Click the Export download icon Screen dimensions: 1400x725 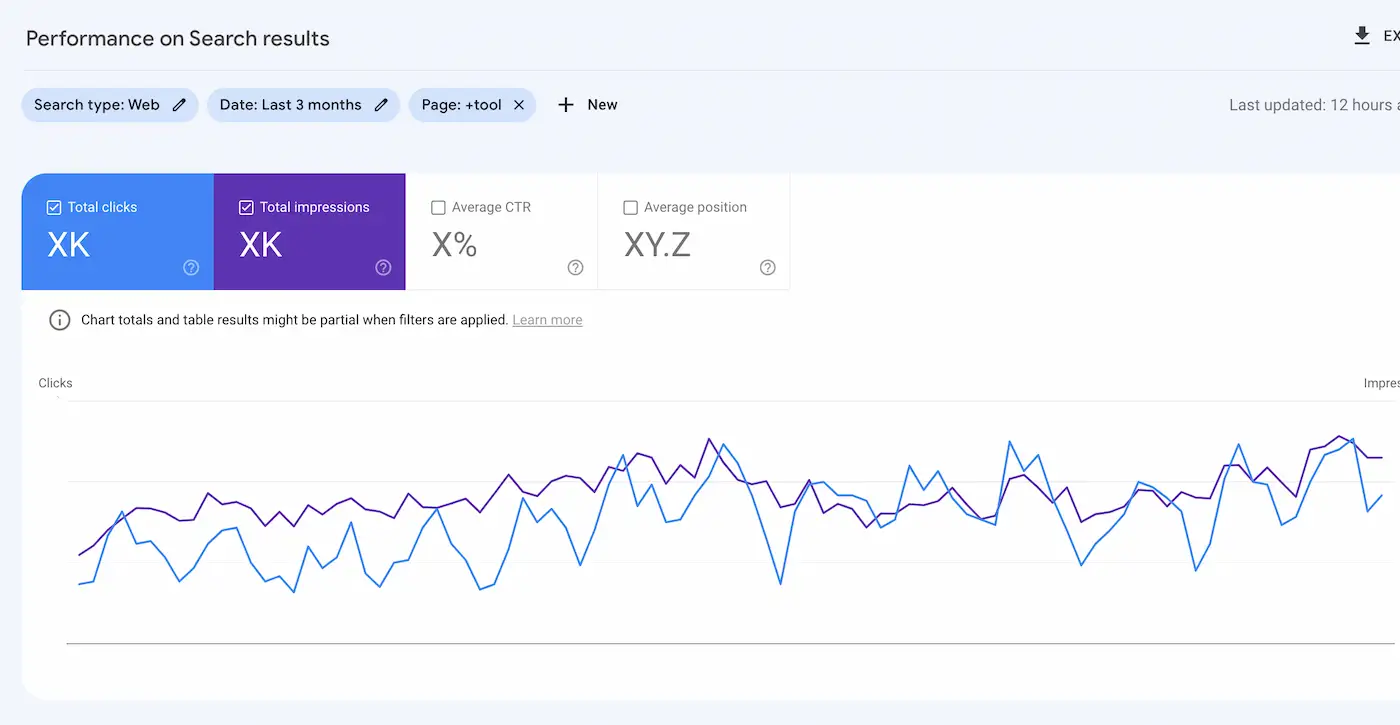1362,35
